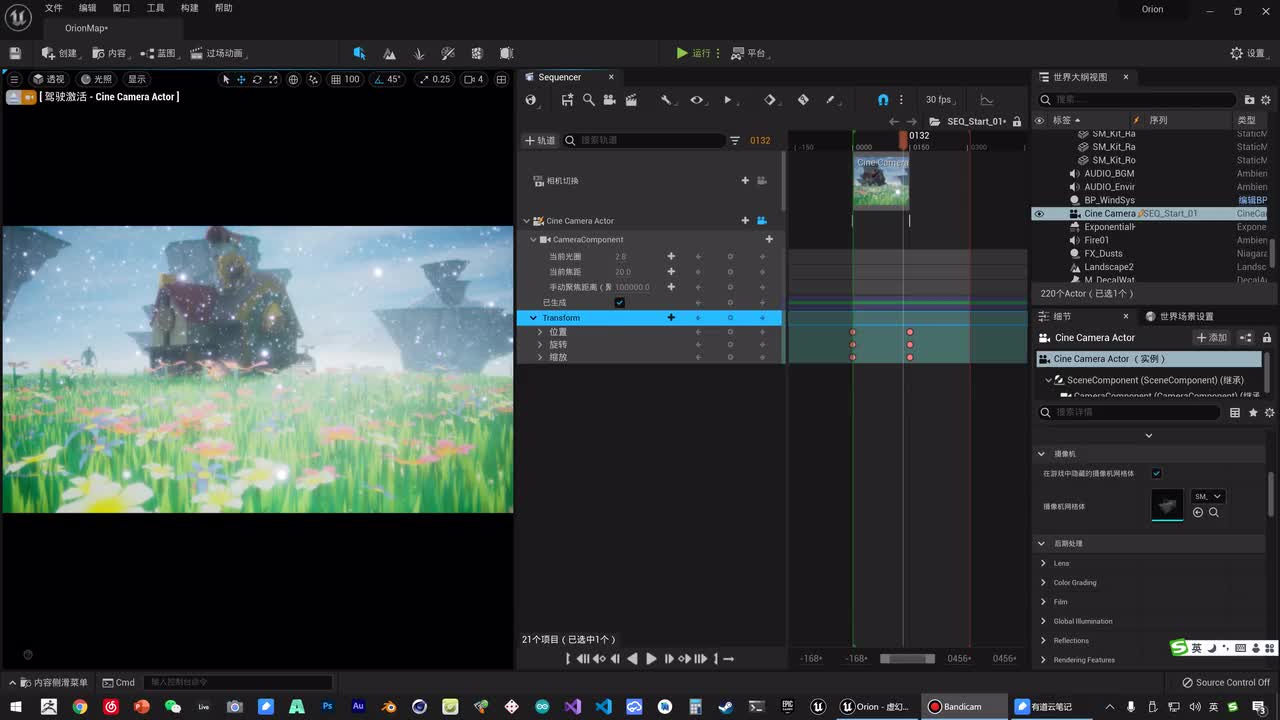Click the 添加 button in details panel
1280x720 pixels.
tap(1212, 338)
